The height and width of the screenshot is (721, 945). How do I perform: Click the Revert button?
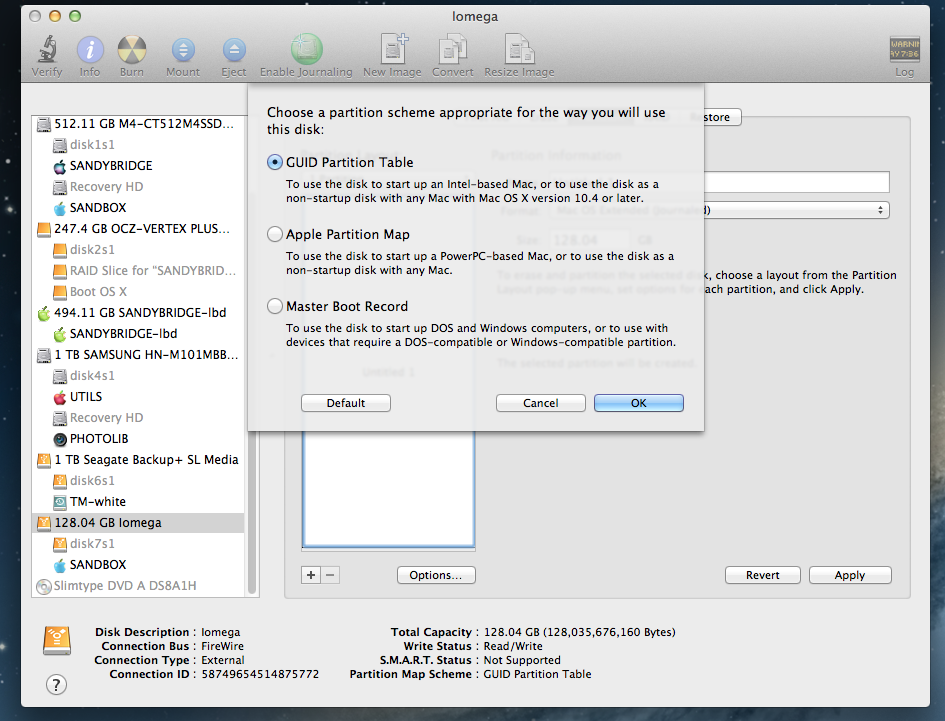pos(762,575)
